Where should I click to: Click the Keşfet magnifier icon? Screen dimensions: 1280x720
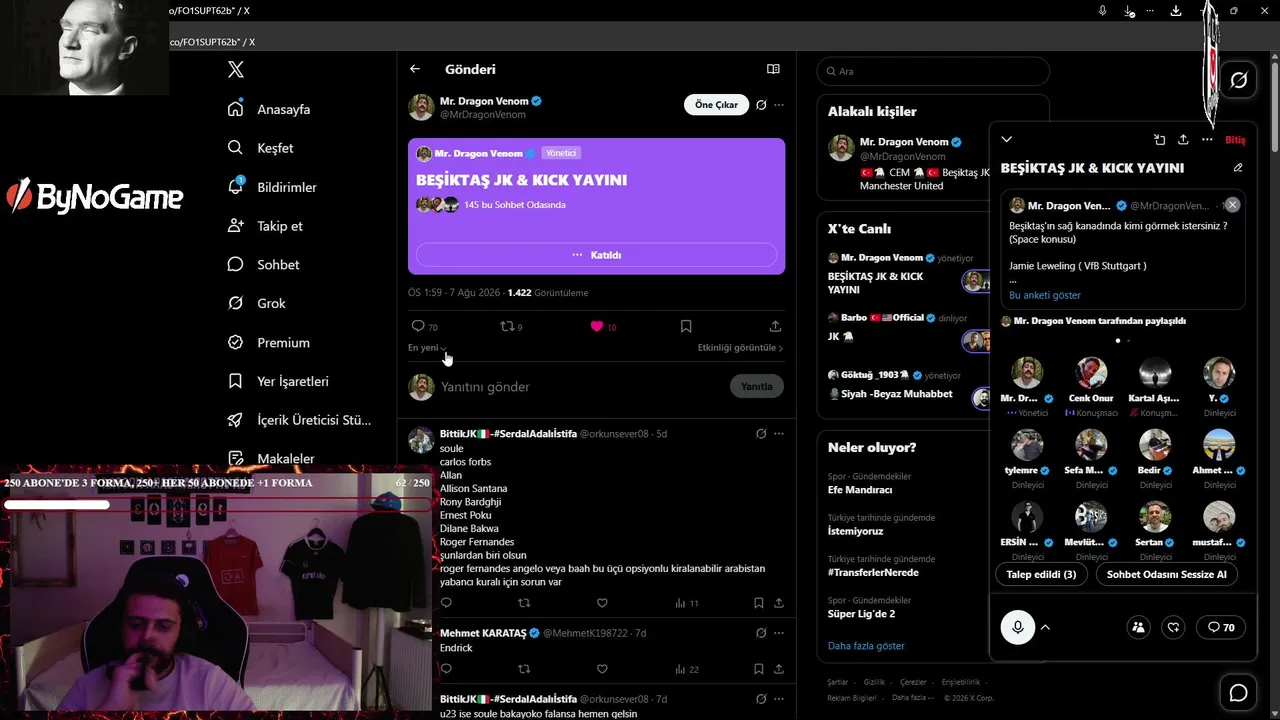pos(236,147)
